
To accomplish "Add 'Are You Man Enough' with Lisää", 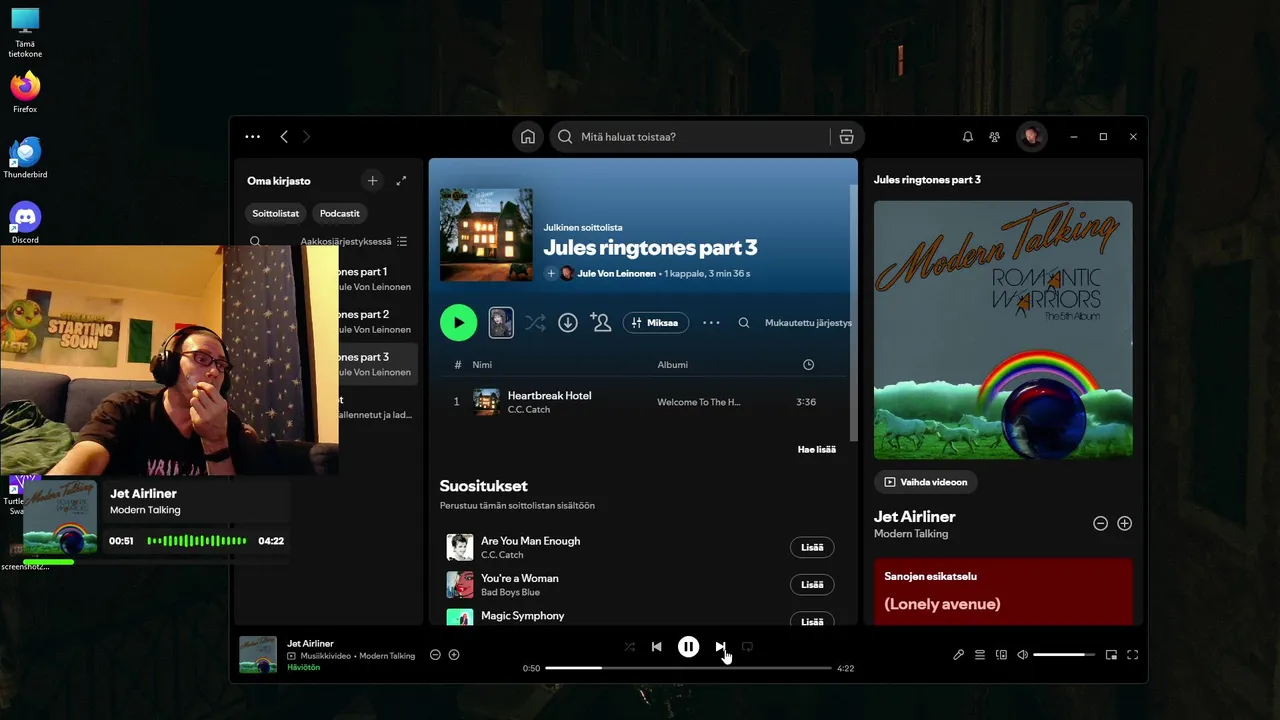I will click(x=812, y=547).
